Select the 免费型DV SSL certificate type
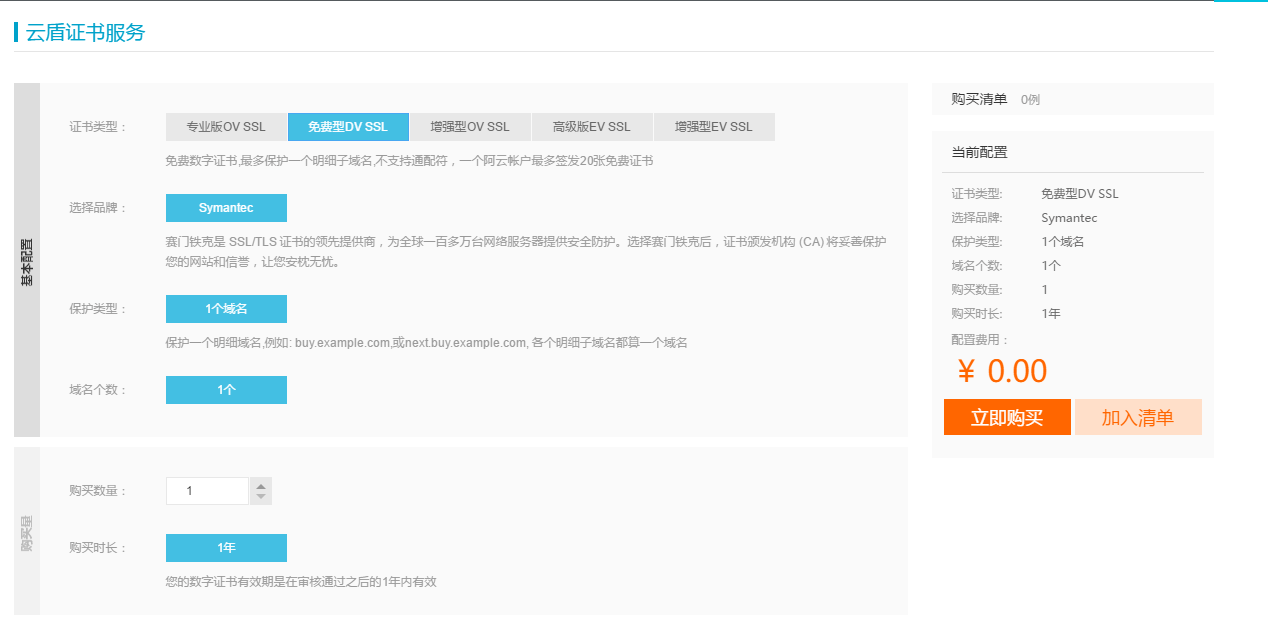Image resolution: width=1268 pixels, height=621 pixels. 348,127
